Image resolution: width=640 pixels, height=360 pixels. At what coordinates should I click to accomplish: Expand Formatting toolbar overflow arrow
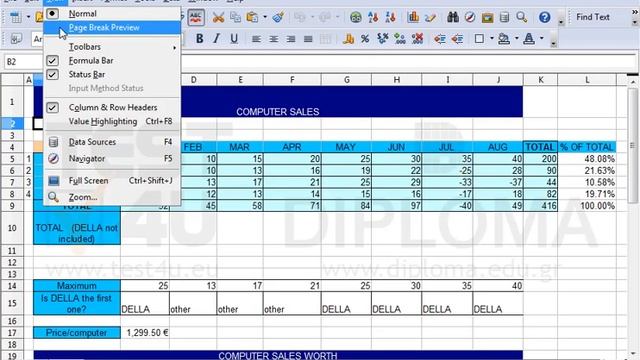click(x=553, y=43)
